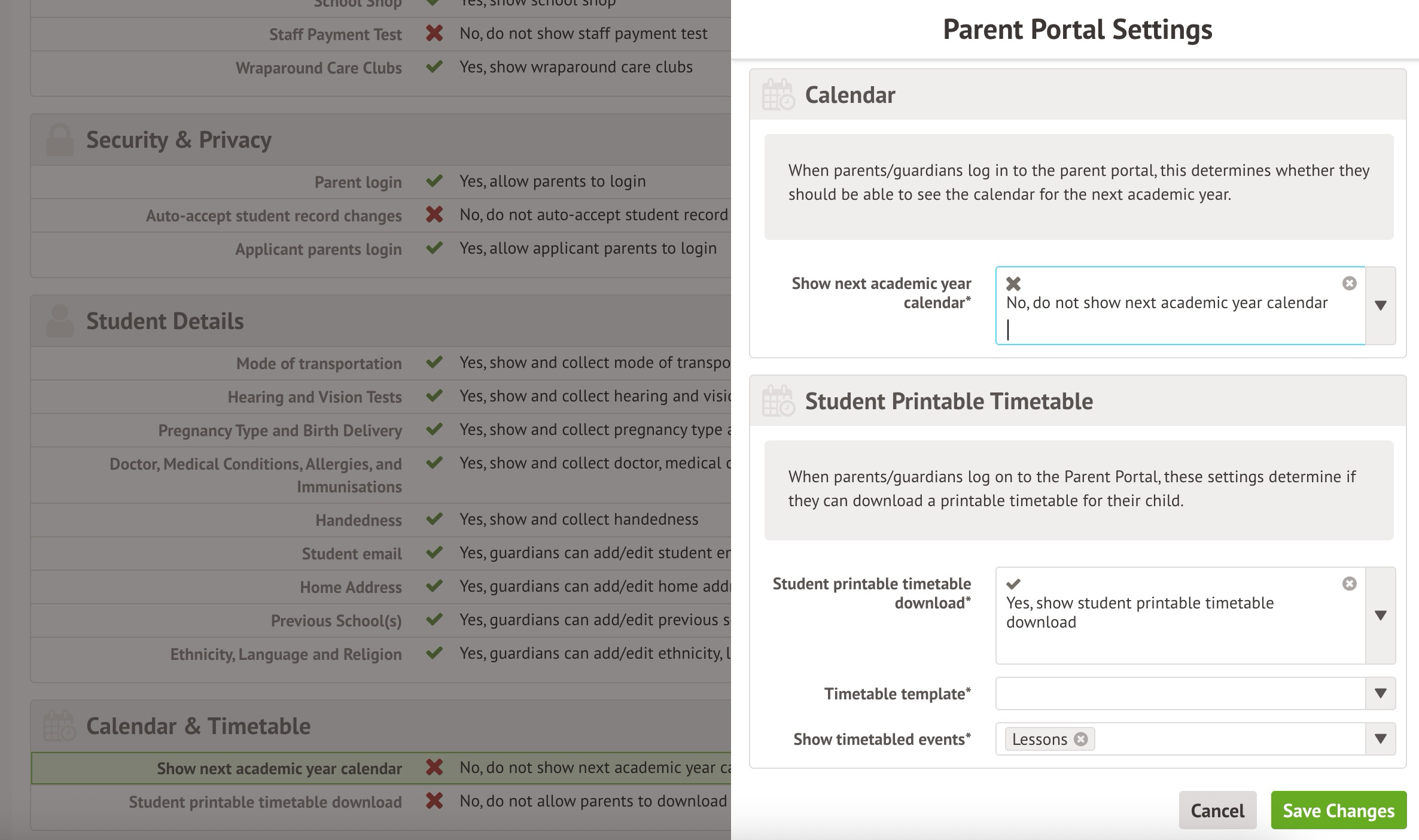Open the Timetable template dropdown
The image size is (1419, 840).
coord(1381,693)
